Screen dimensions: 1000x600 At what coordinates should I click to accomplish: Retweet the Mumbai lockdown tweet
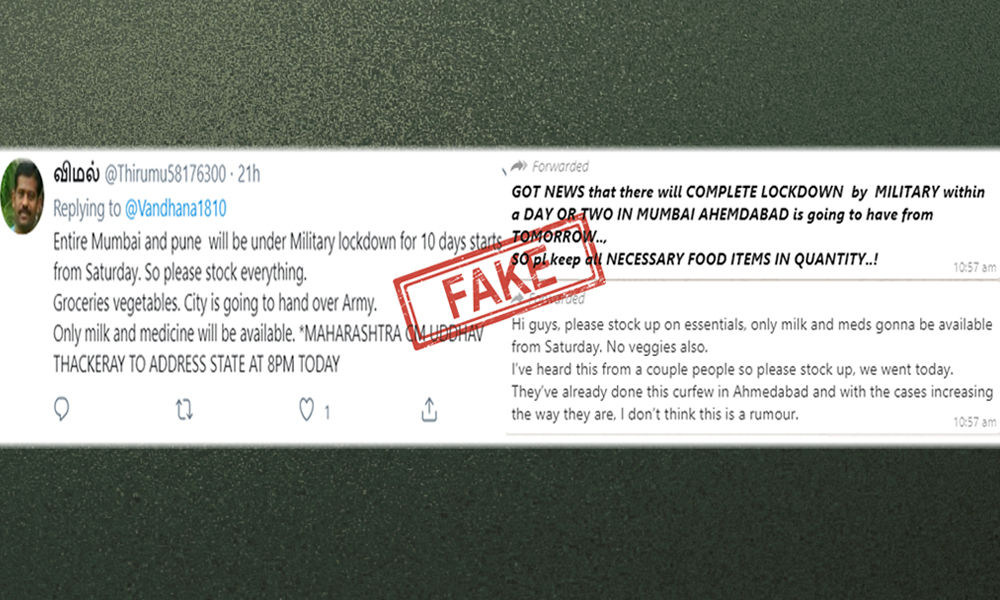184,410
